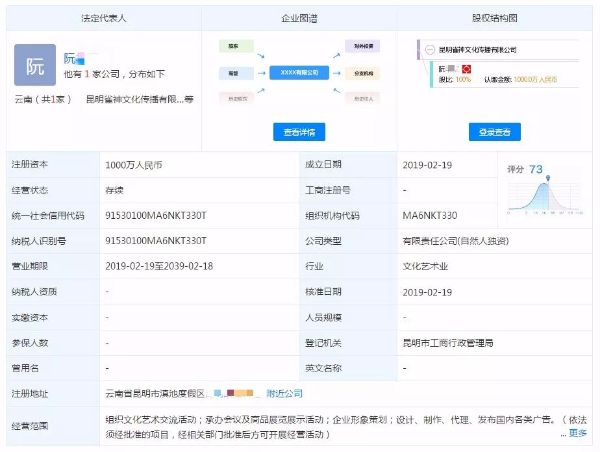Select the 股权结构图 section header
This screenshot has width=600, height=452.
[x=494, y=18]
